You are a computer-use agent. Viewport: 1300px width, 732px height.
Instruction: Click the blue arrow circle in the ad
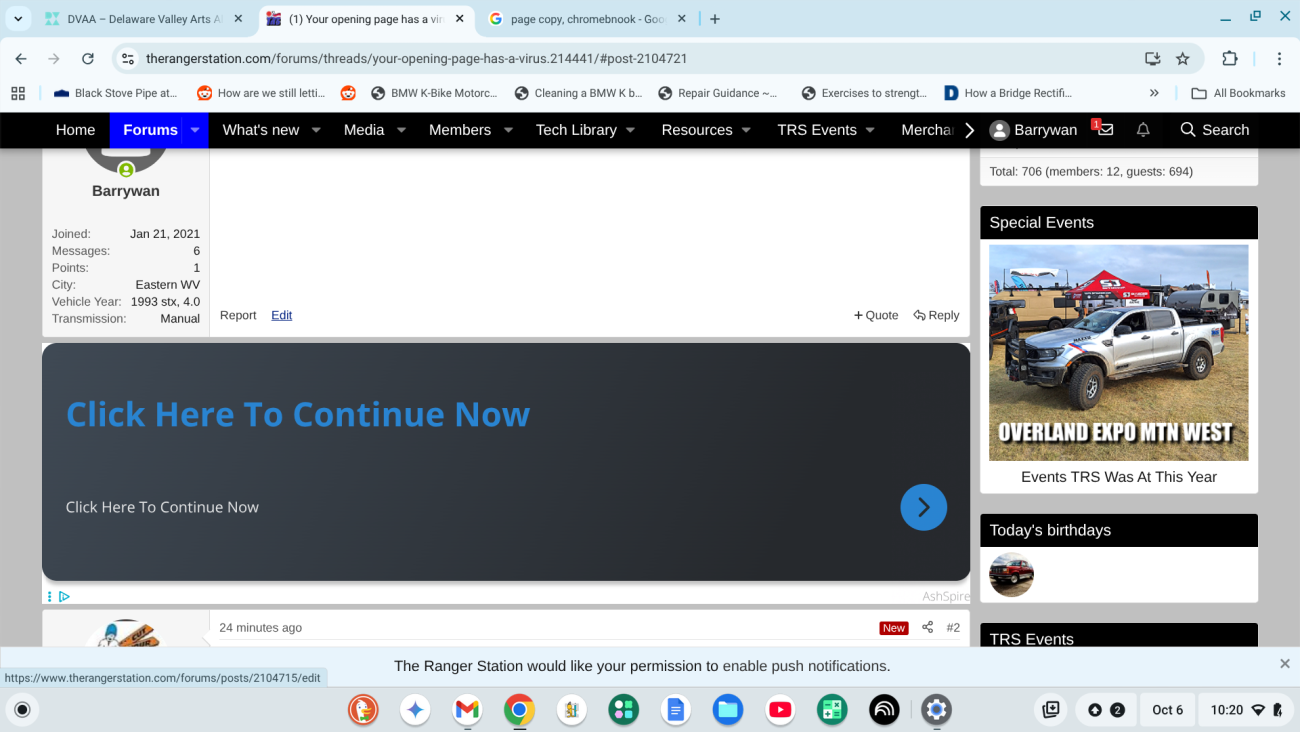(923, 507)
